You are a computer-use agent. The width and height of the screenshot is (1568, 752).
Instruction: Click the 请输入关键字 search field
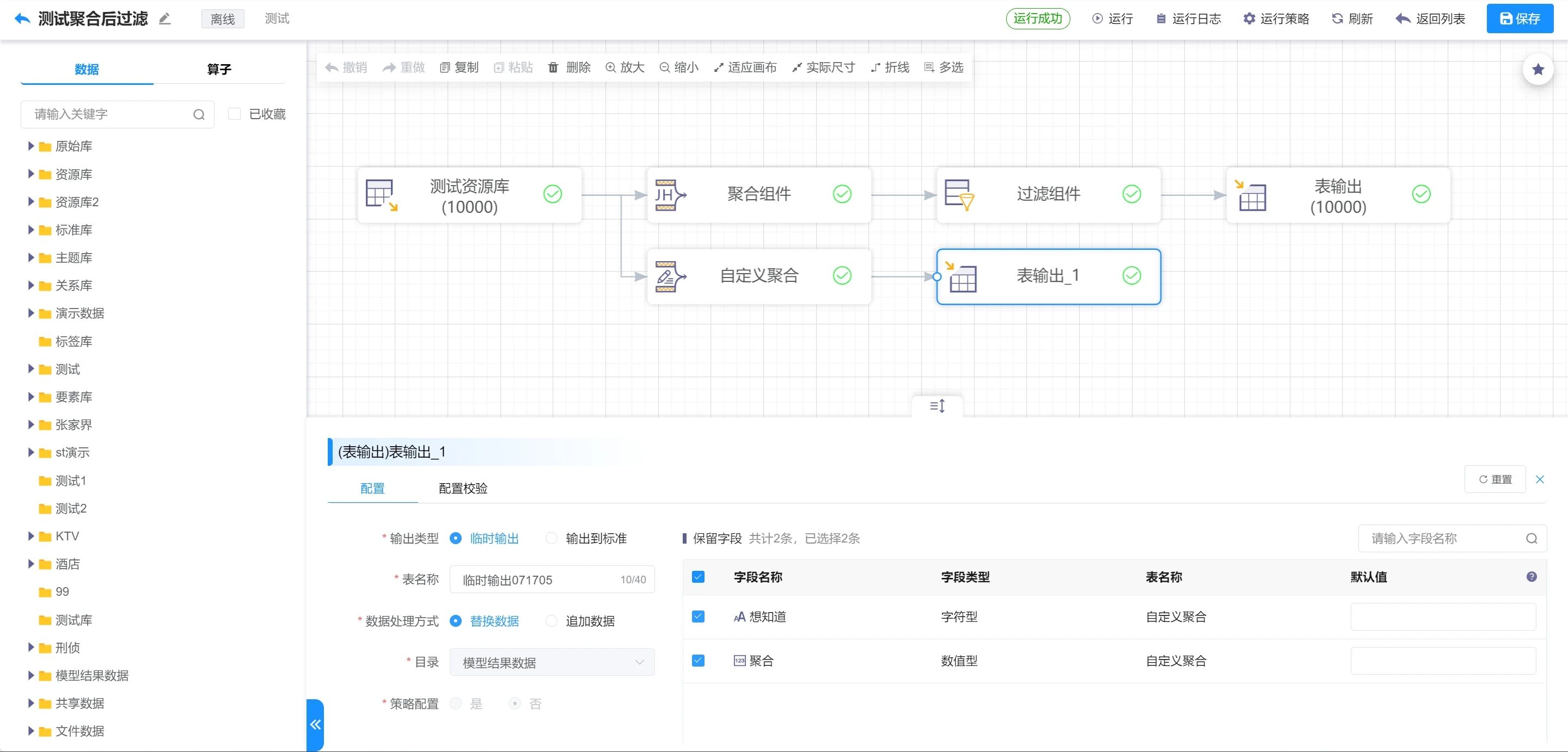click(x=118, y=114)
